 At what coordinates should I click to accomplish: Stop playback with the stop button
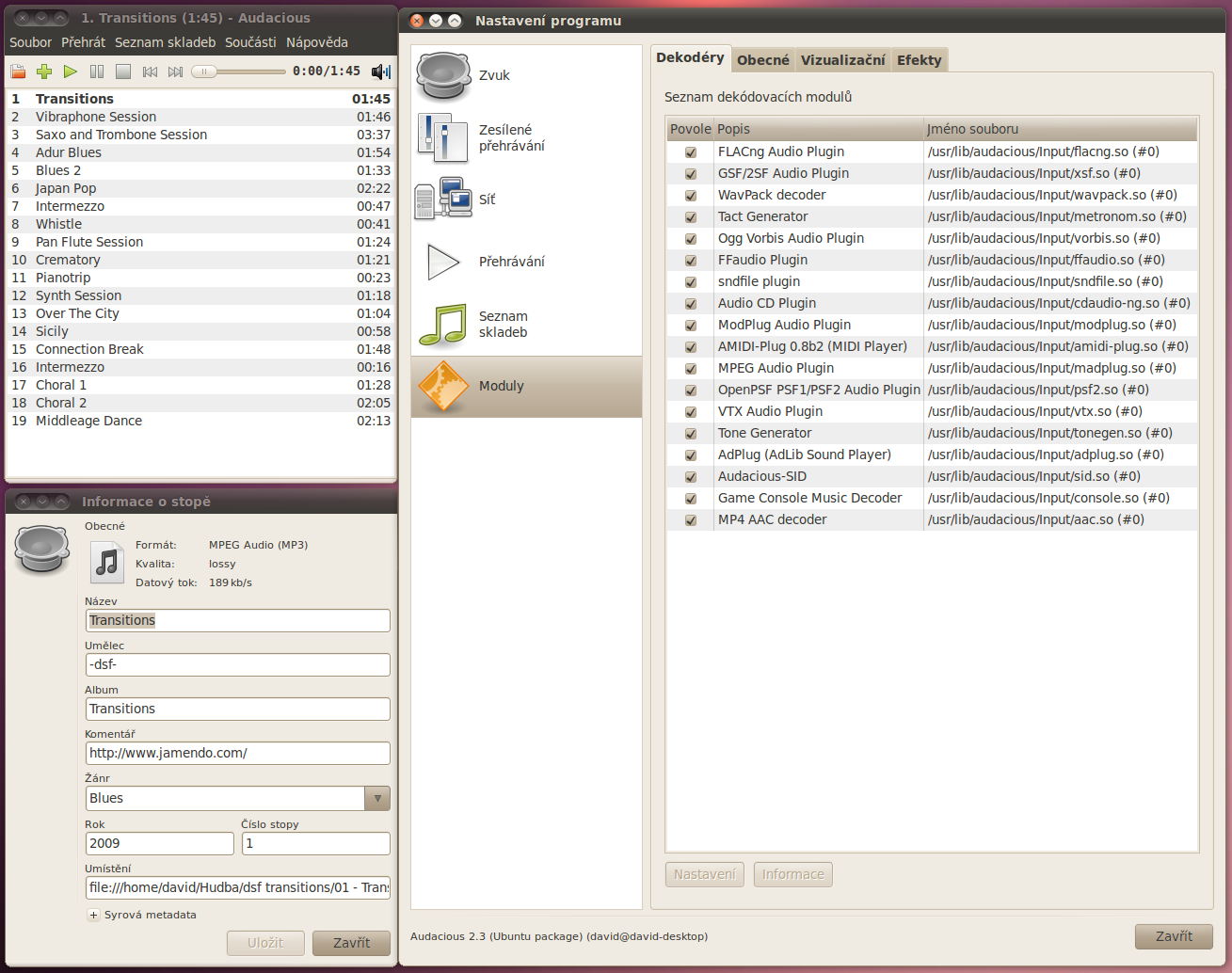pyautogui.click(x=123, y=72)
